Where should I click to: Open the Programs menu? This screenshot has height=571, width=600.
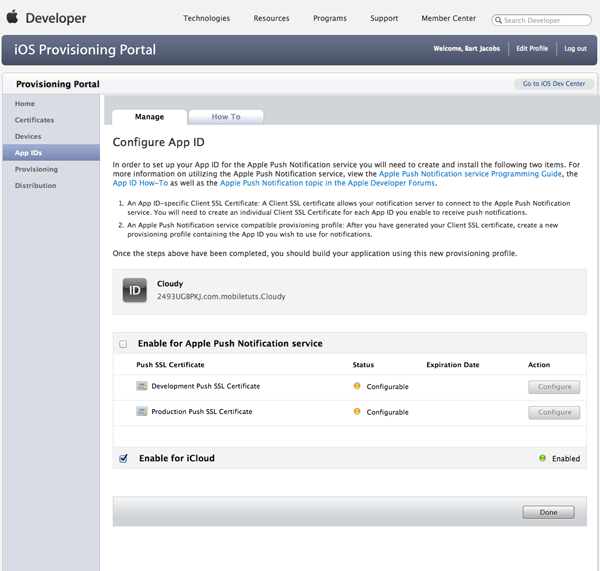click(x=330, y=18)
